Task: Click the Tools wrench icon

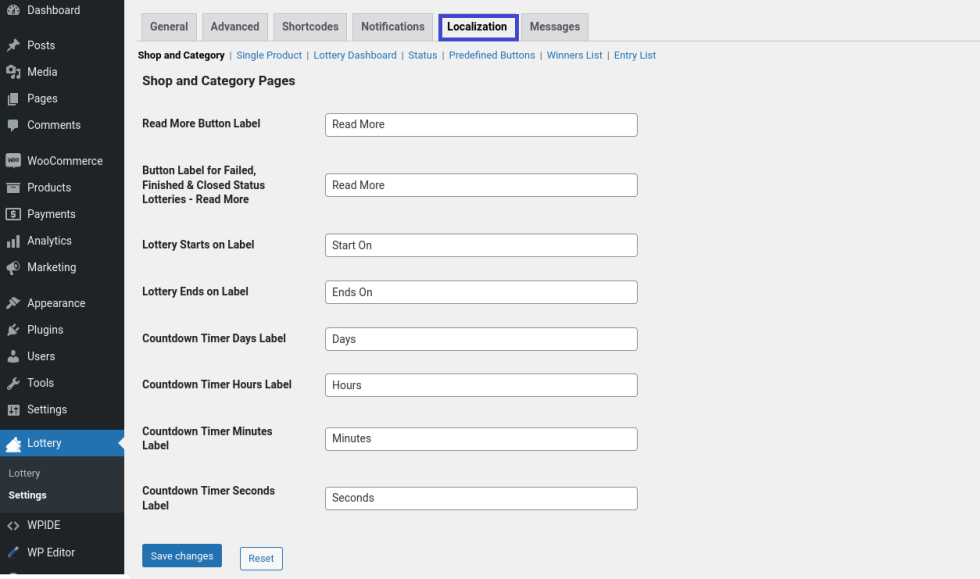Action: 13,383
